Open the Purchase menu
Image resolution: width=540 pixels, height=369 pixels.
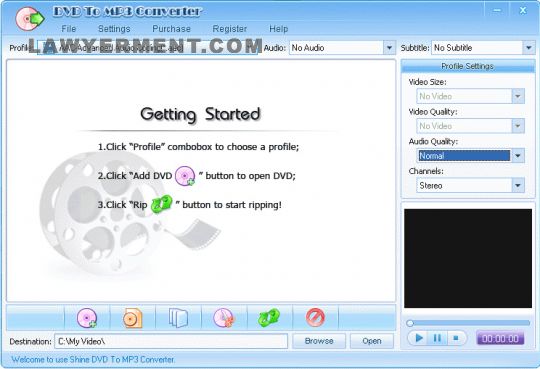pos(171,29)
